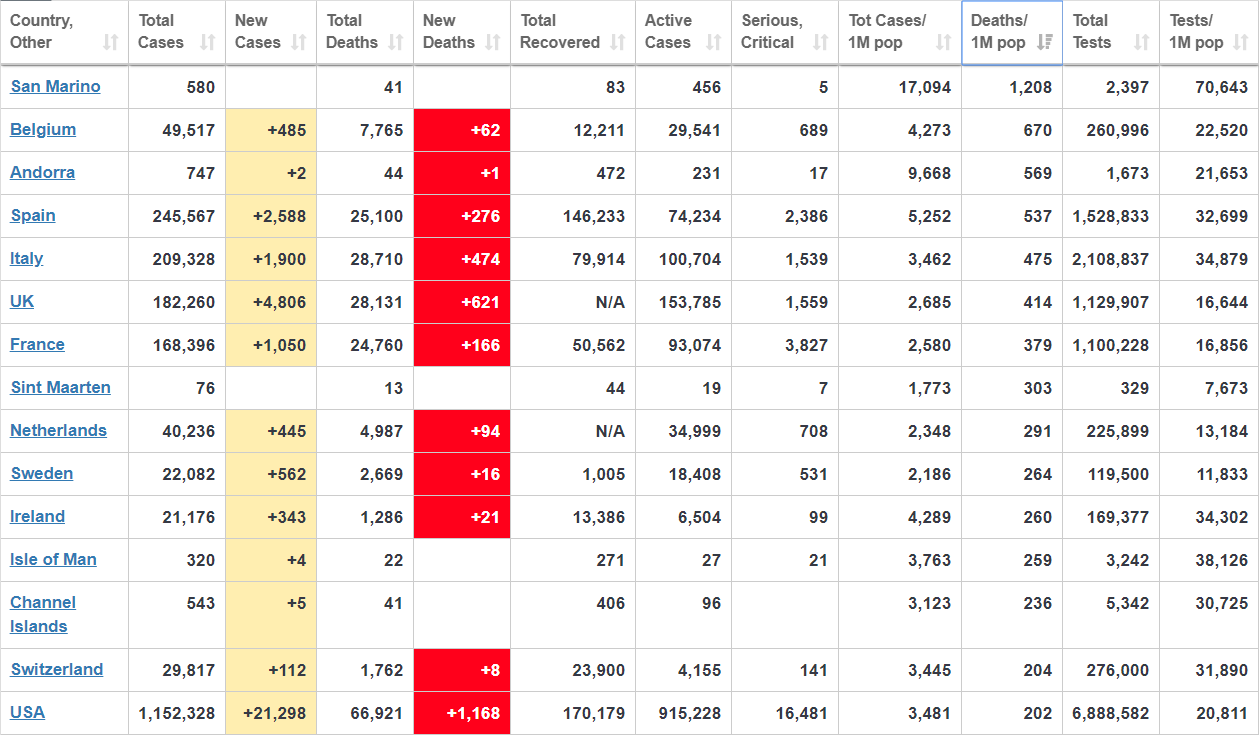1259x735 pixels.
Task: Sort by Total Recovered arrows icon
Action: [x=618, y=42]
